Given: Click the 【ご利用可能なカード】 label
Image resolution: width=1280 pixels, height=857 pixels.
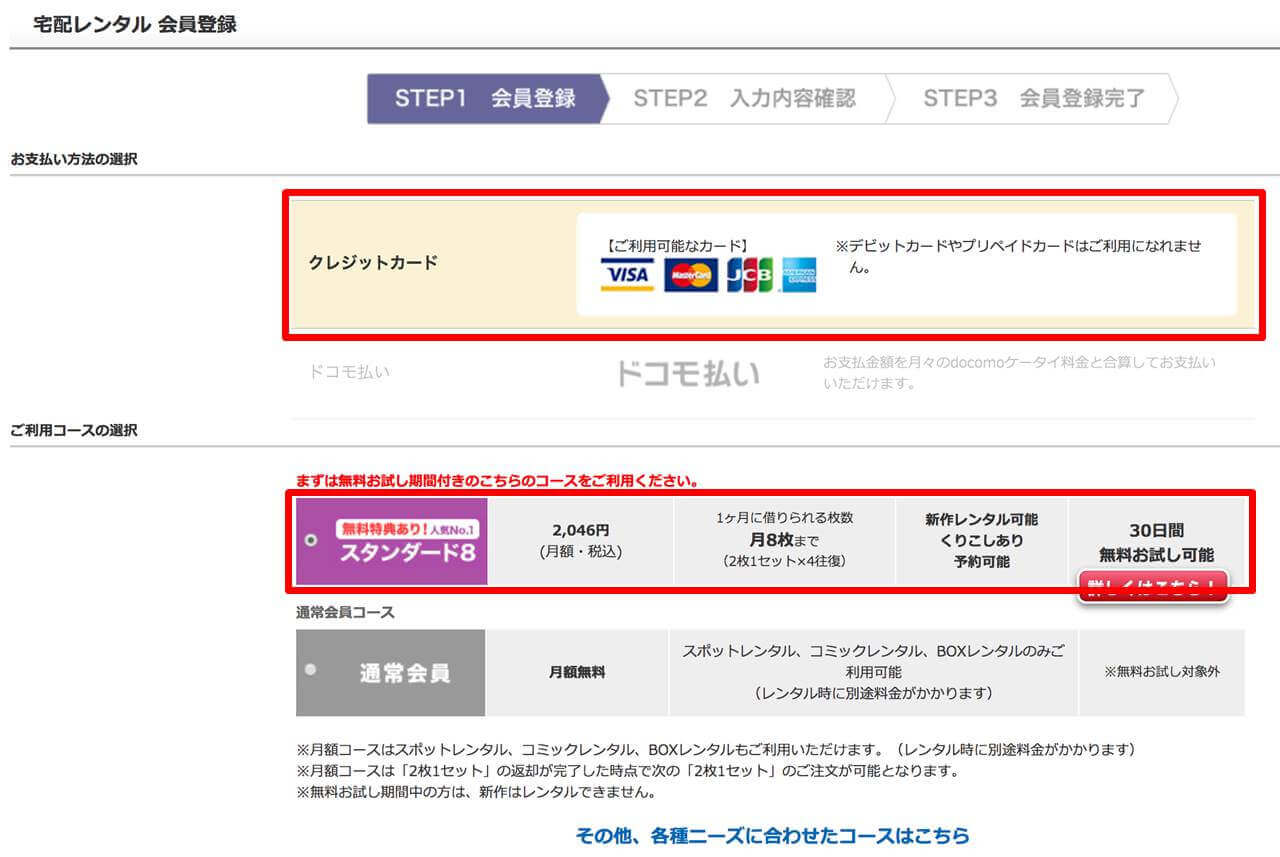Looking at the screenshot, I should click(x=677, y=245).
